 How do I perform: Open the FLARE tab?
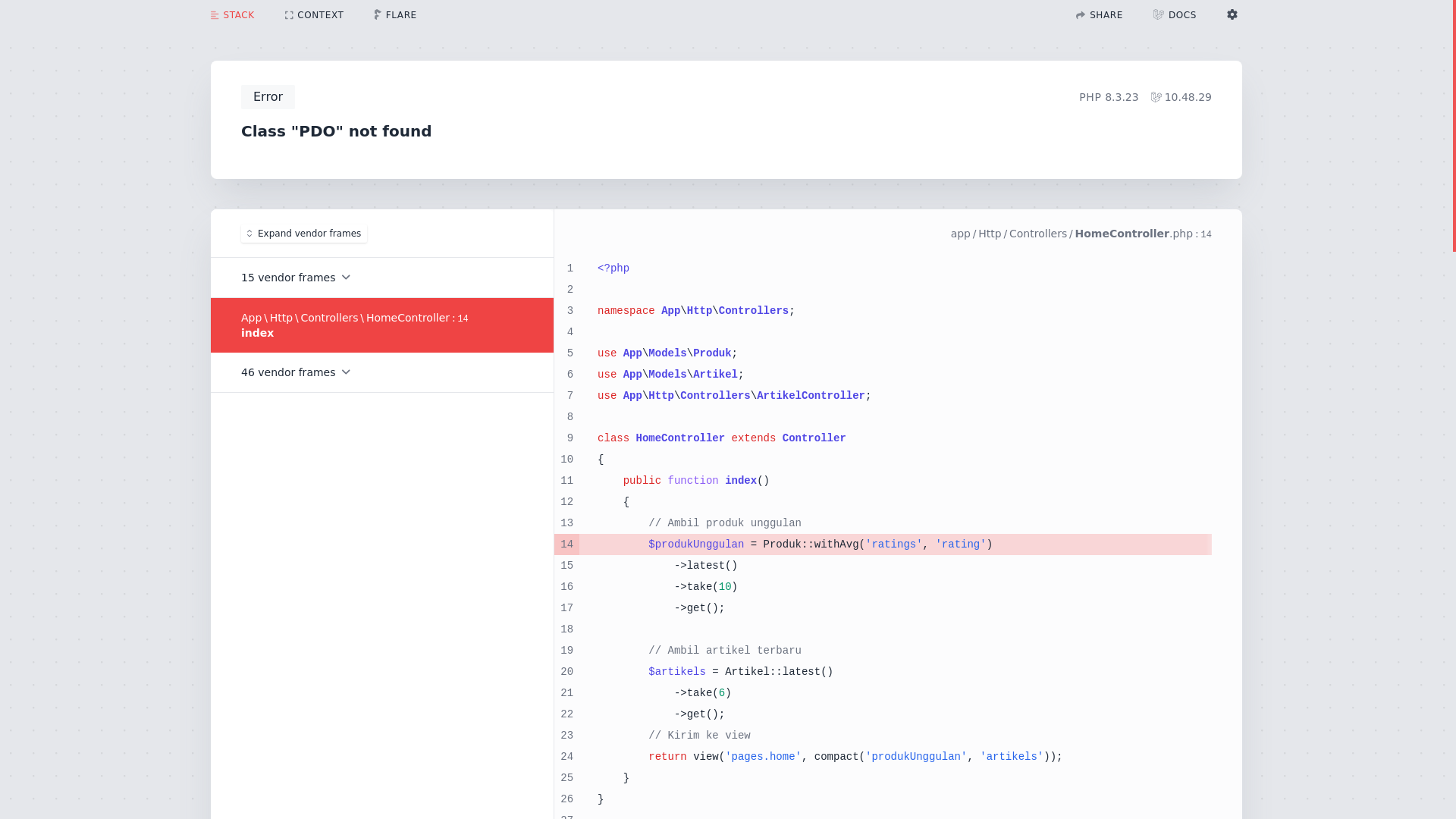[395, 15]
